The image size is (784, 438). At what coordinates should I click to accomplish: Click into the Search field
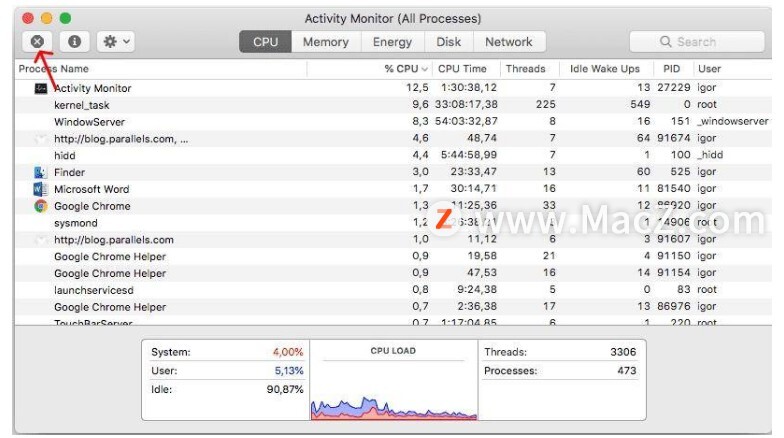click(697, 42)
